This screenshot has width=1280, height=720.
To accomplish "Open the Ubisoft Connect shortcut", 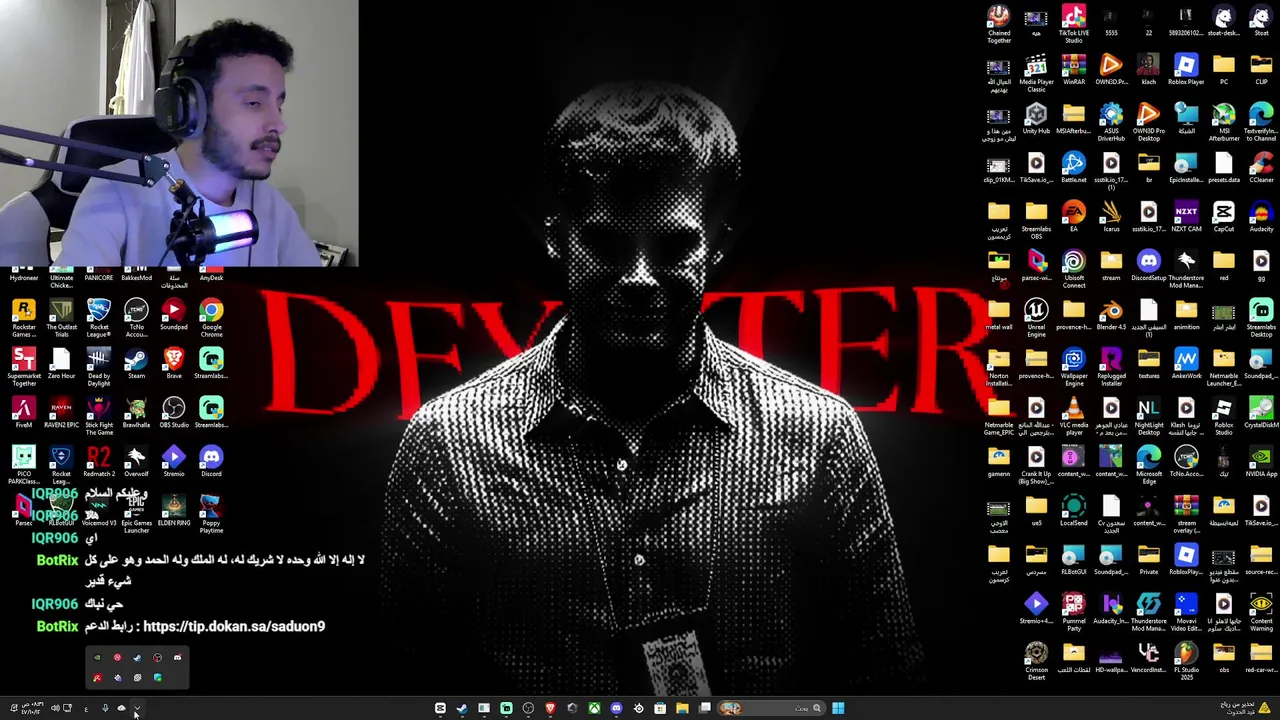I will pos(1074,269).
